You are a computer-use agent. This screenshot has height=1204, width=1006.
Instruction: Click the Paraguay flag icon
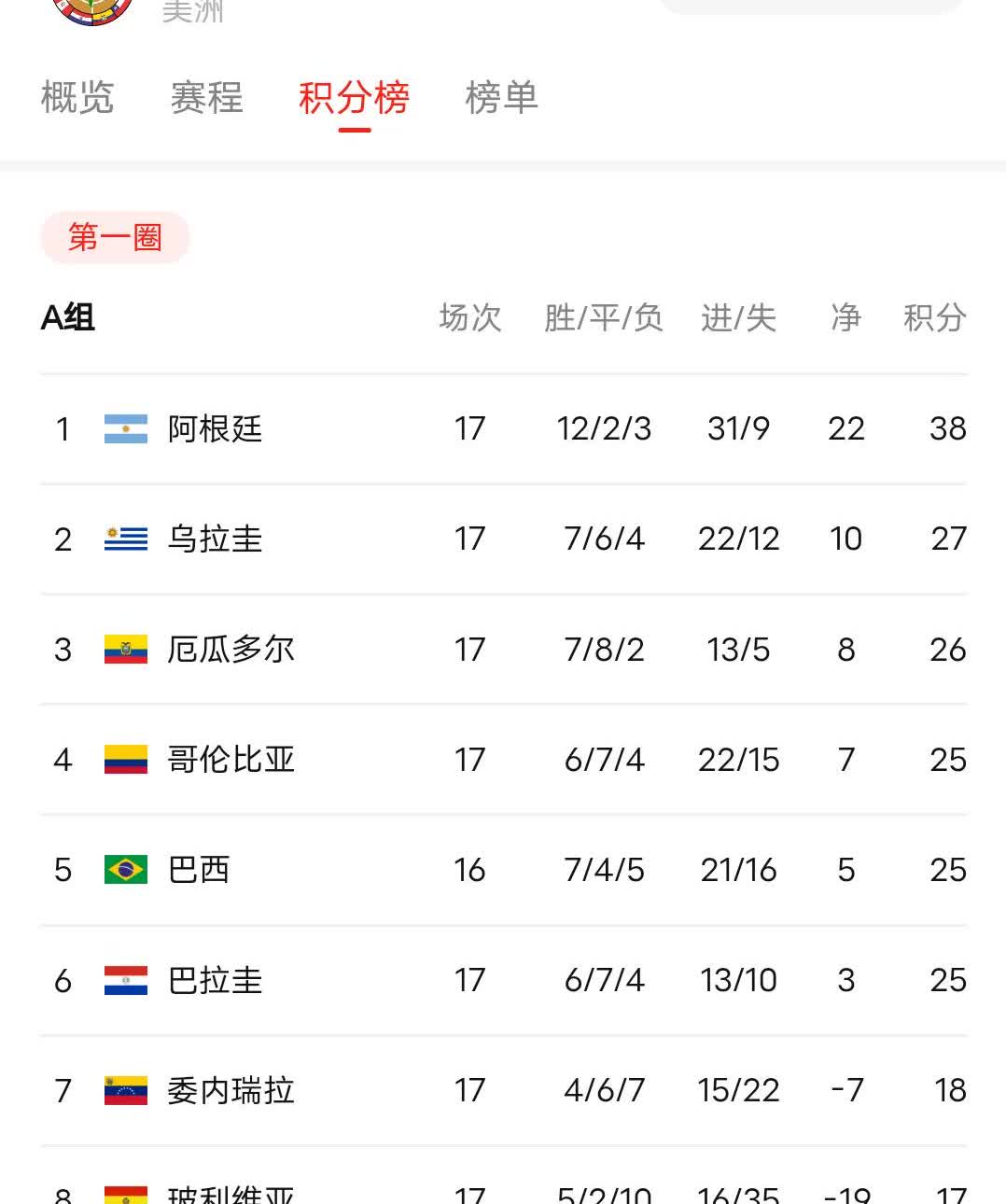coord(126,980)
